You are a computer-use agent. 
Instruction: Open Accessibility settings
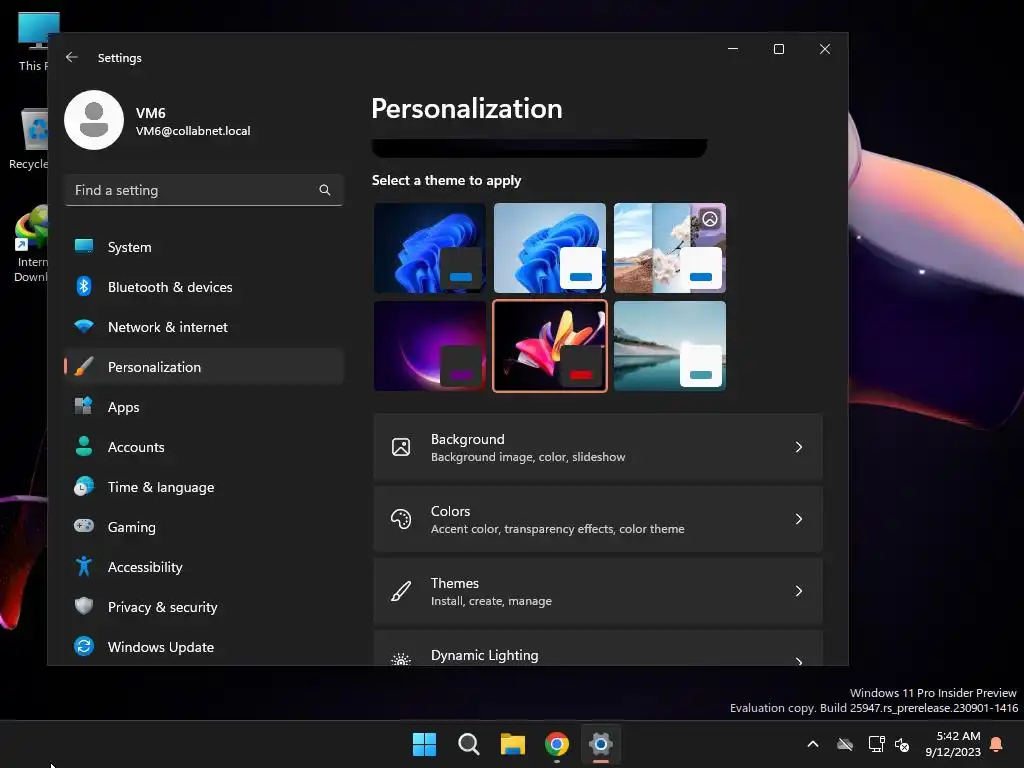coord(204,567)
